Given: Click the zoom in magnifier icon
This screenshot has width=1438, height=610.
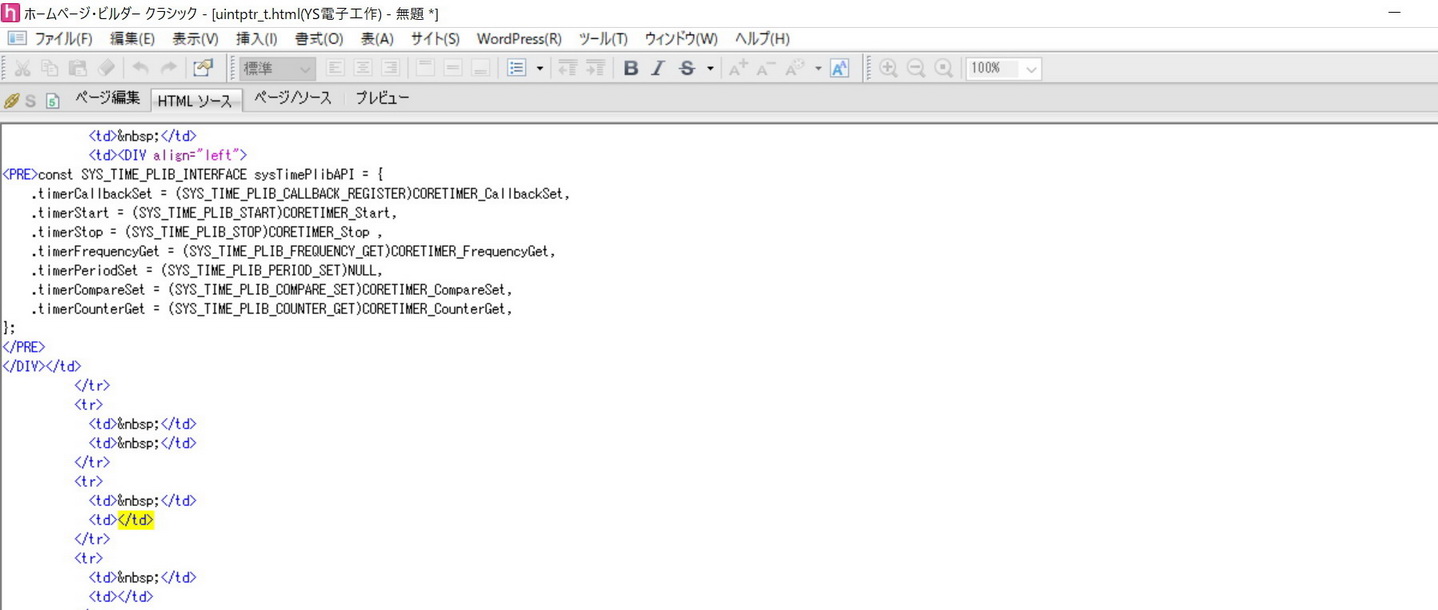Looking at the screenshot, I should click(888, 68).
